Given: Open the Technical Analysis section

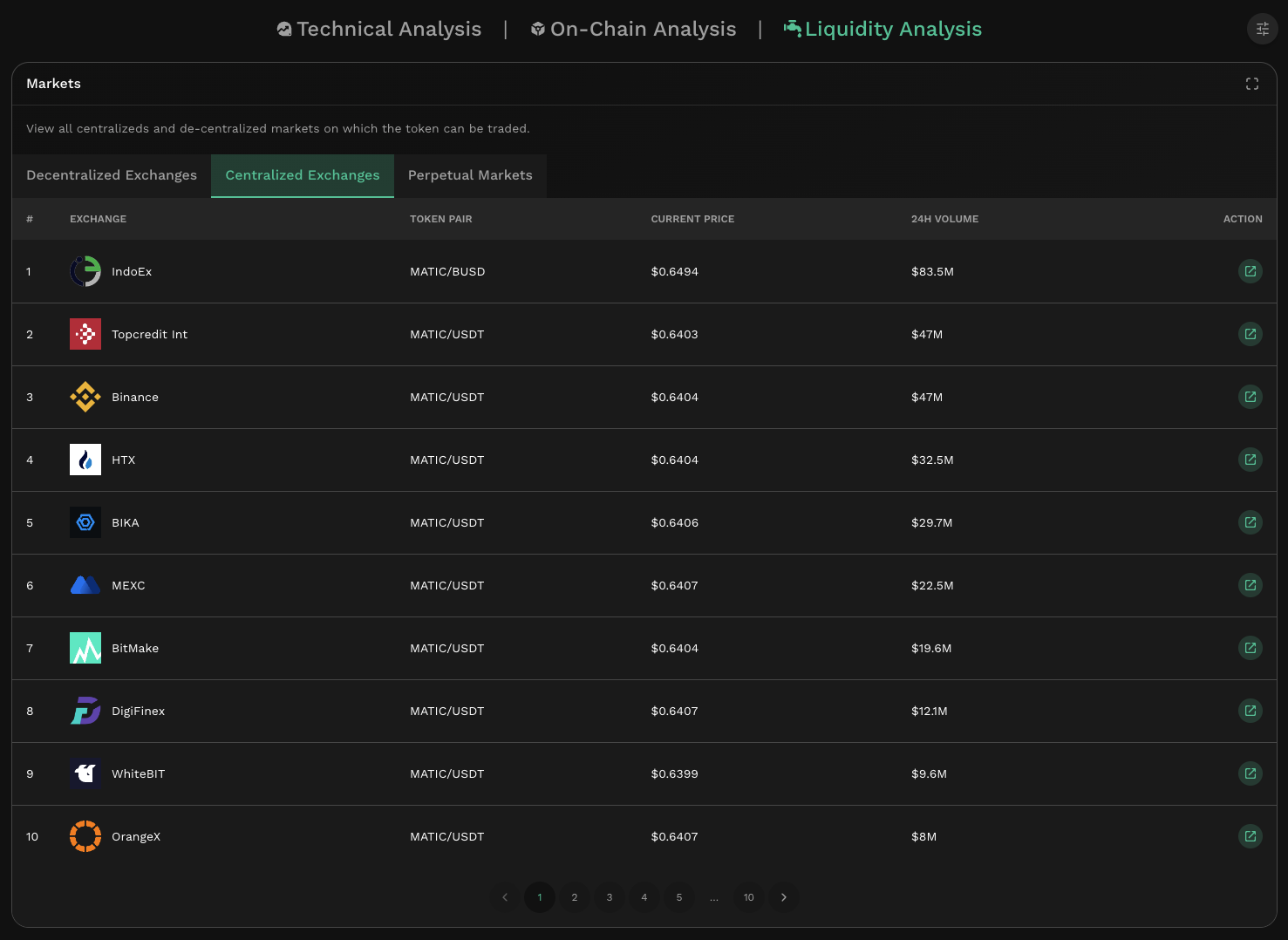Looking at the screenshot, I should pos(379,29).
